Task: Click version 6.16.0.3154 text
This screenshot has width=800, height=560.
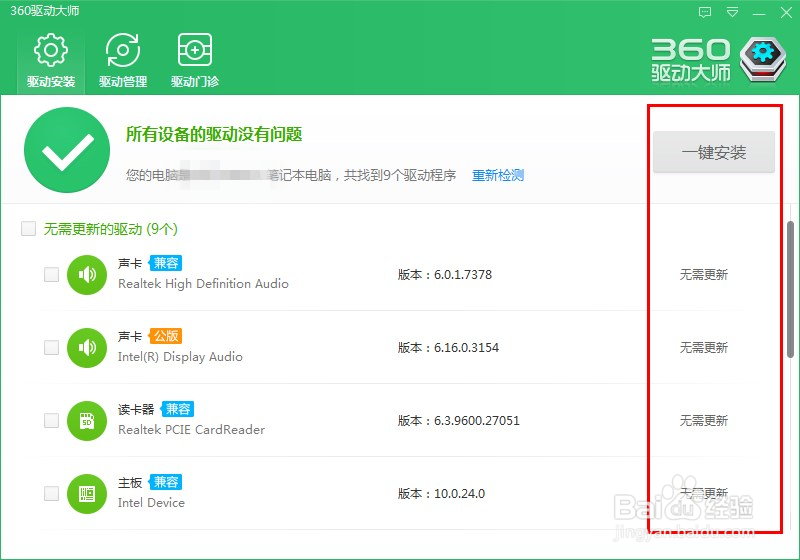Action: click(x=448, y=347)
